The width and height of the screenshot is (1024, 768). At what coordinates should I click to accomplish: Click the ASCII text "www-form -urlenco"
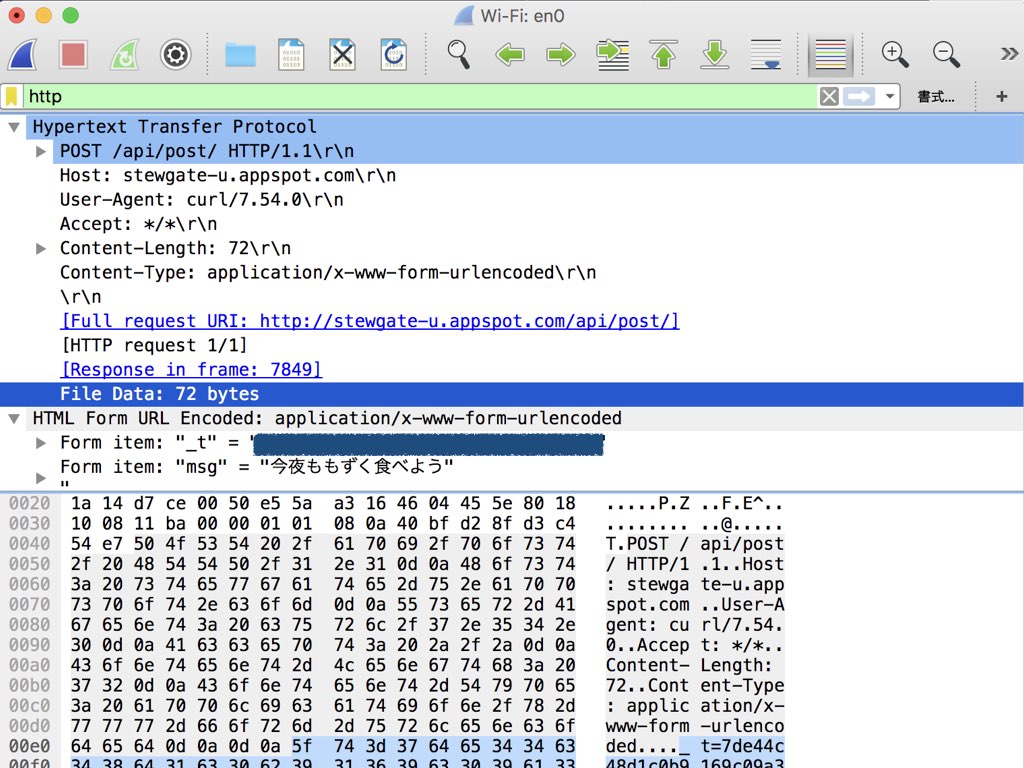point(695,726)
